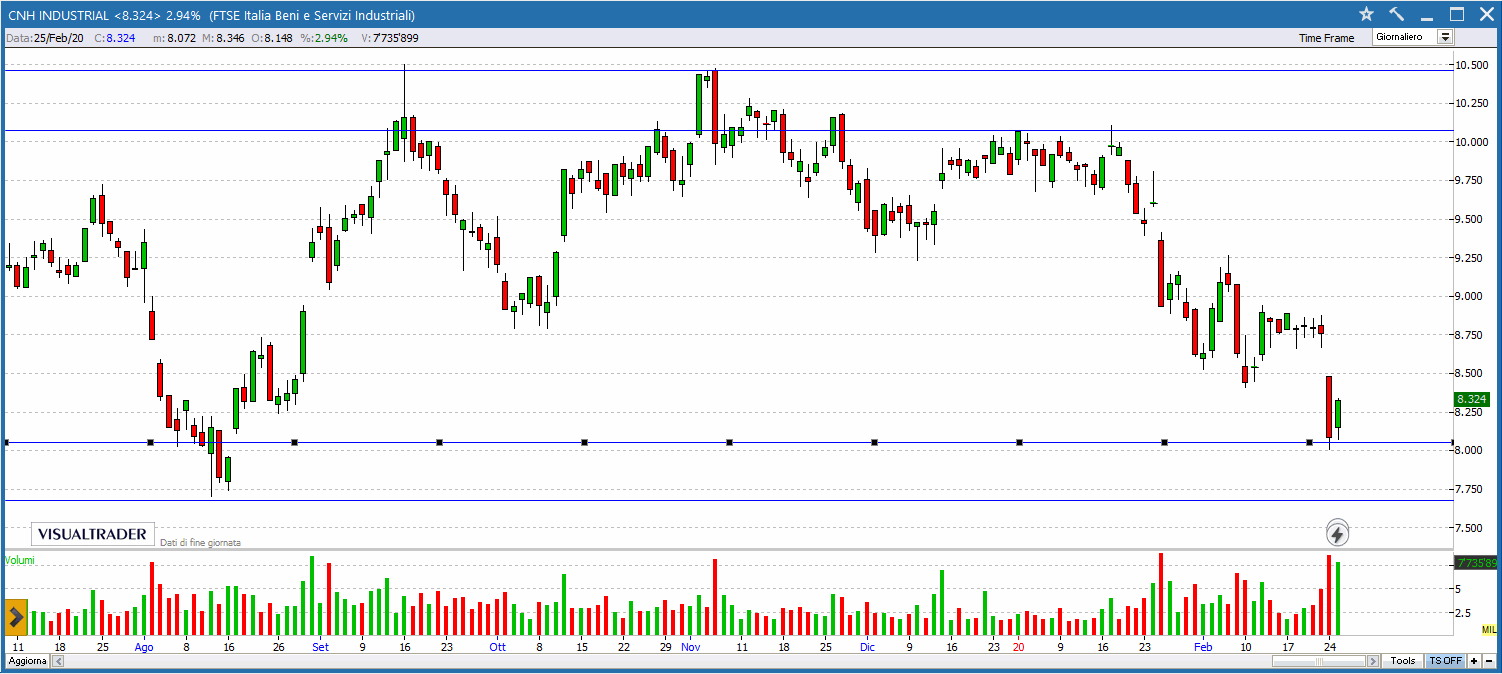Click the Set month label on time axis
1502x674 pixels.
click(x=320, y=647)
